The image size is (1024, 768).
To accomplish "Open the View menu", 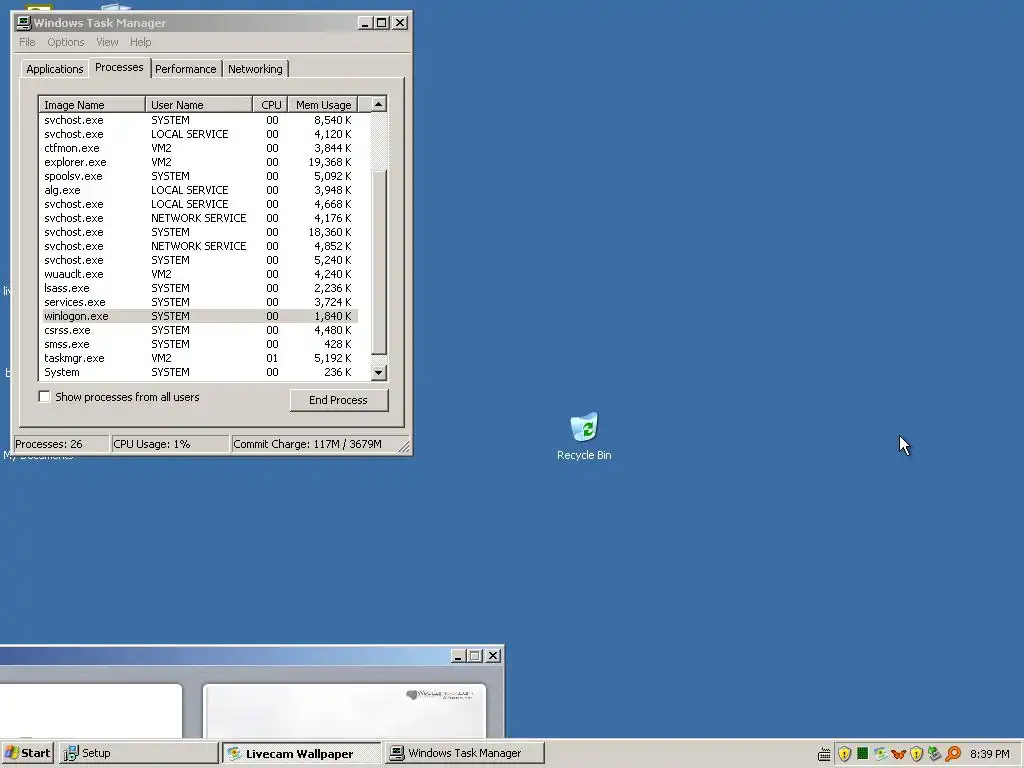I will point(107,42).
